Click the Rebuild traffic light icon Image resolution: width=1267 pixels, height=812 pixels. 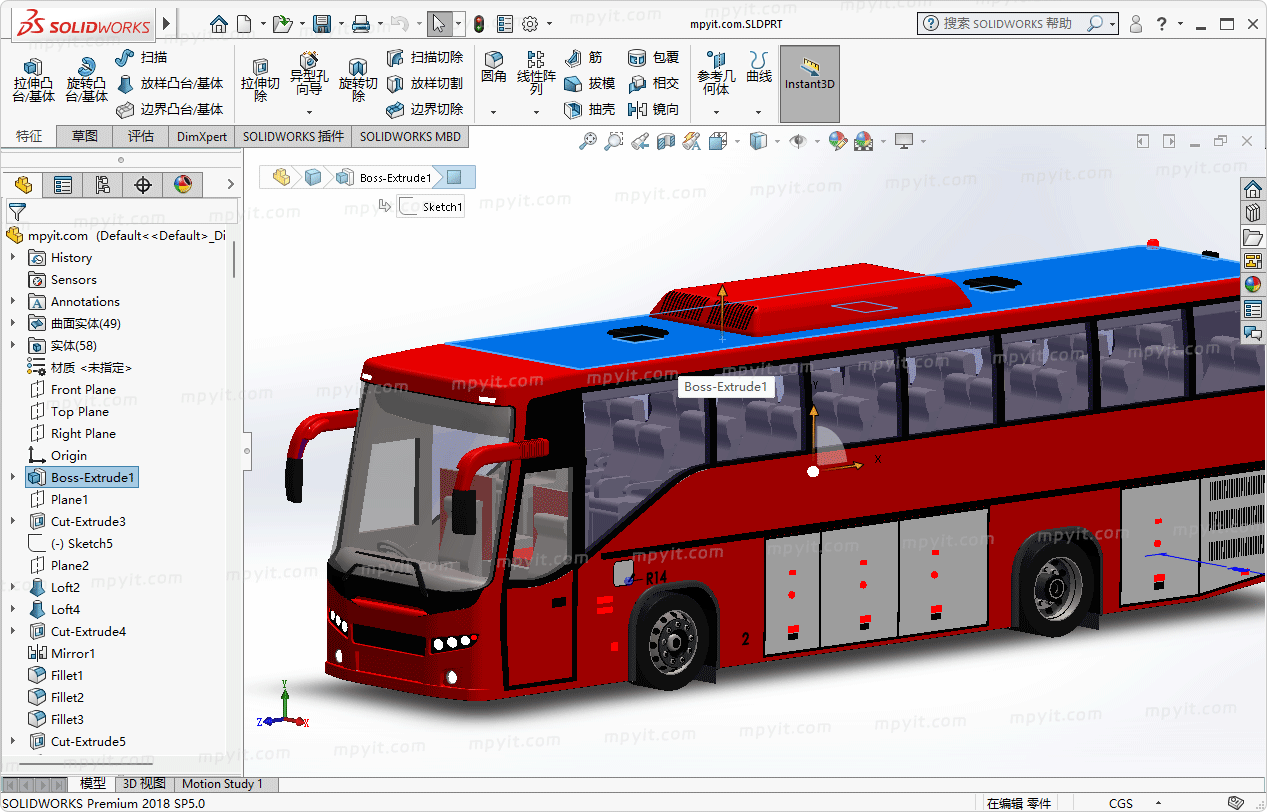pyautogui.click(x=479, y=24)
